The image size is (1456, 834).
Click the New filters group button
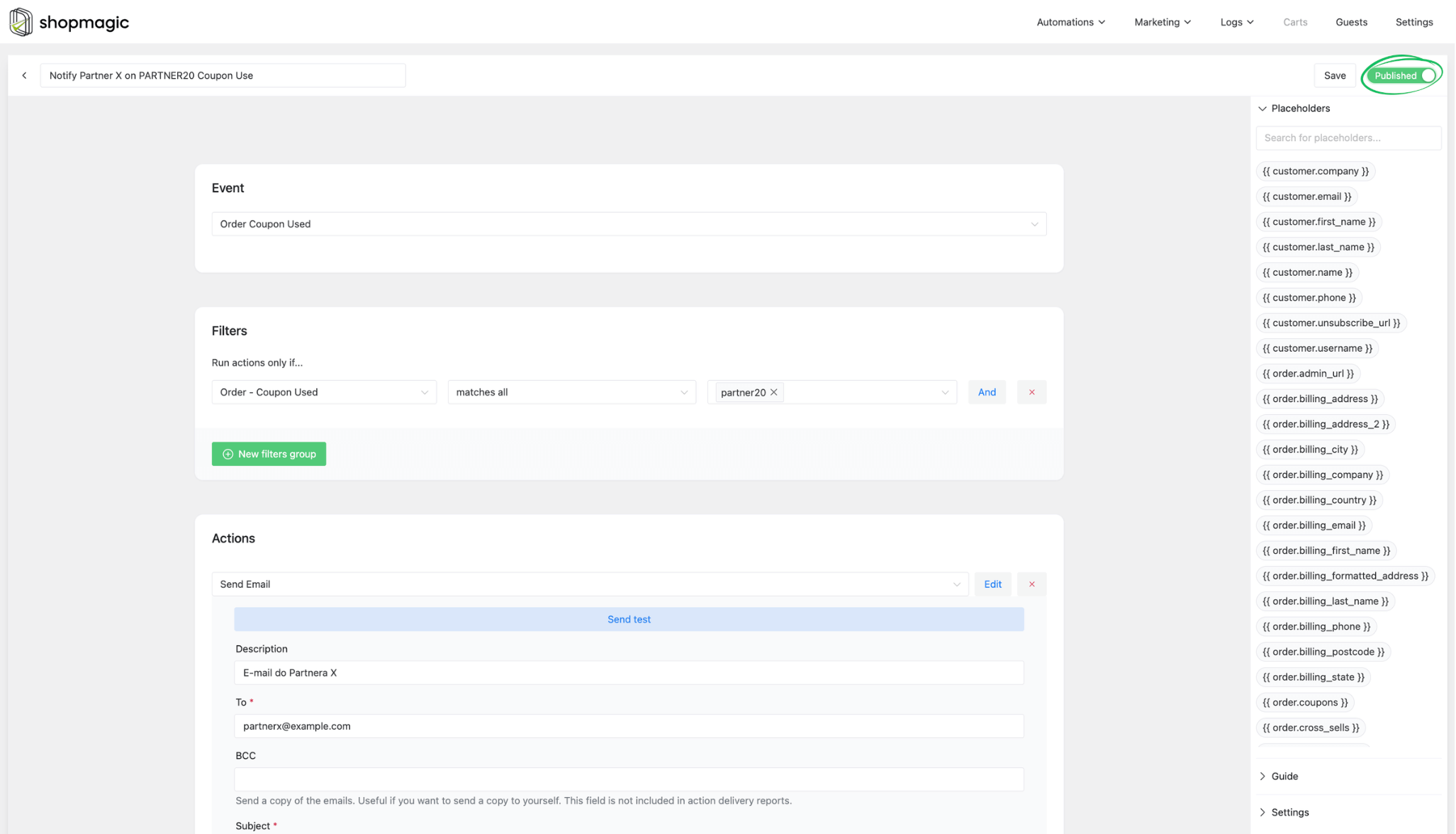[269, 454]
